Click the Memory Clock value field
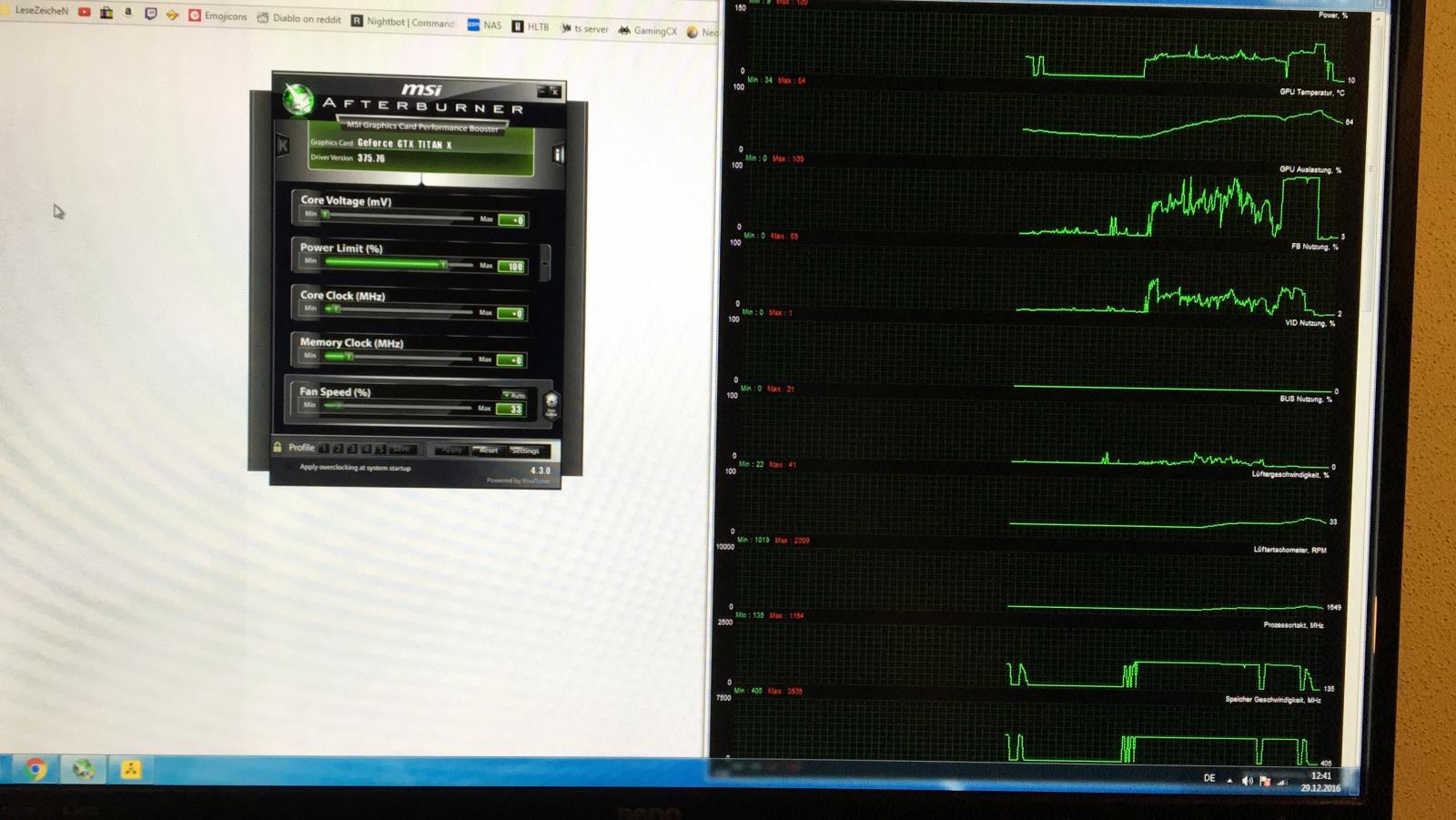Viewport: 1456px width, 820px height. click(x=511, y=360)
